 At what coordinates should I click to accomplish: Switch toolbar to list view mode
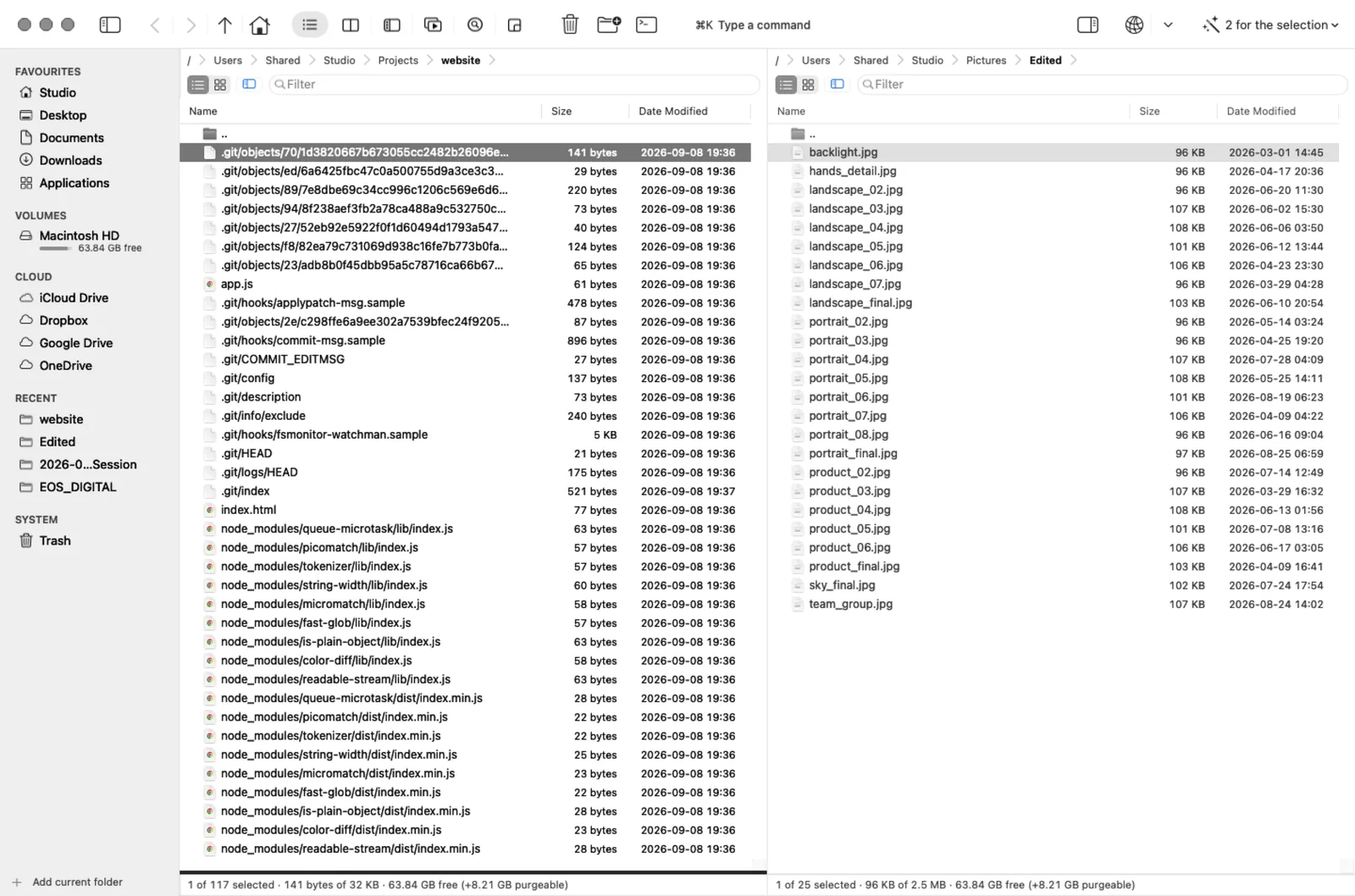click(310, 25)
